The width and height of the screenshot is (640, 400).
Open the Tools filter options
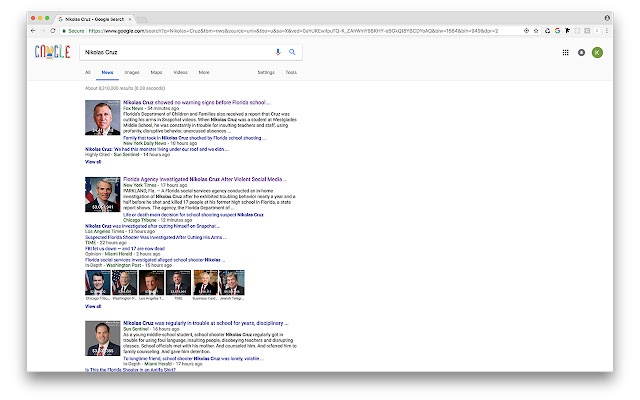tap(291, 72)
